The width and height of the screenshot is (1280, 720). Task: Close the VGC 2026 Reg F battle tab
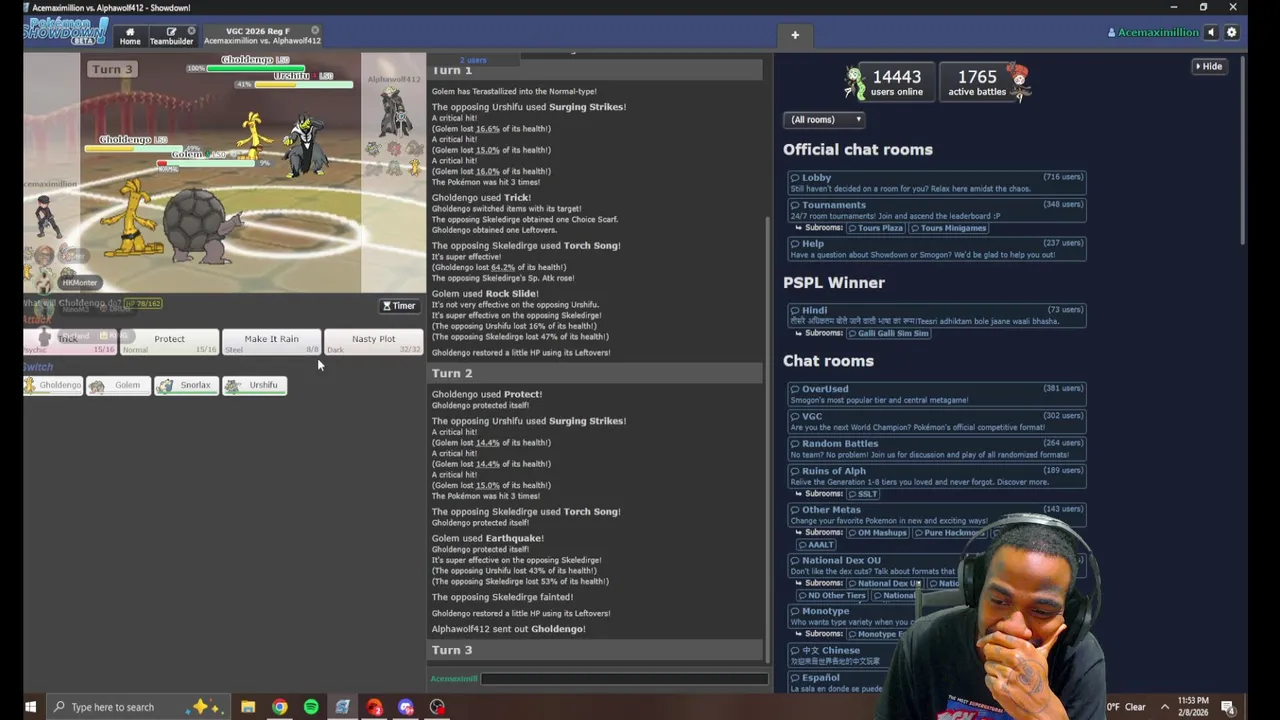point(315,31)
